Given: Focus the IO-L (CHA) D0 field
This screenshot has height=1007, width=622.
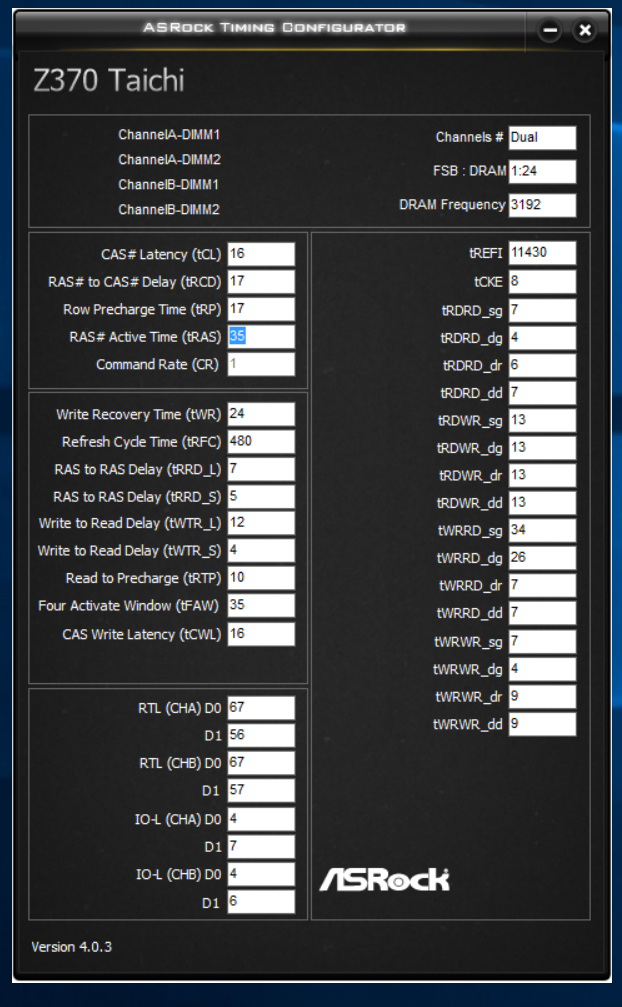Looking at the screenshot, I should (261, 819).
